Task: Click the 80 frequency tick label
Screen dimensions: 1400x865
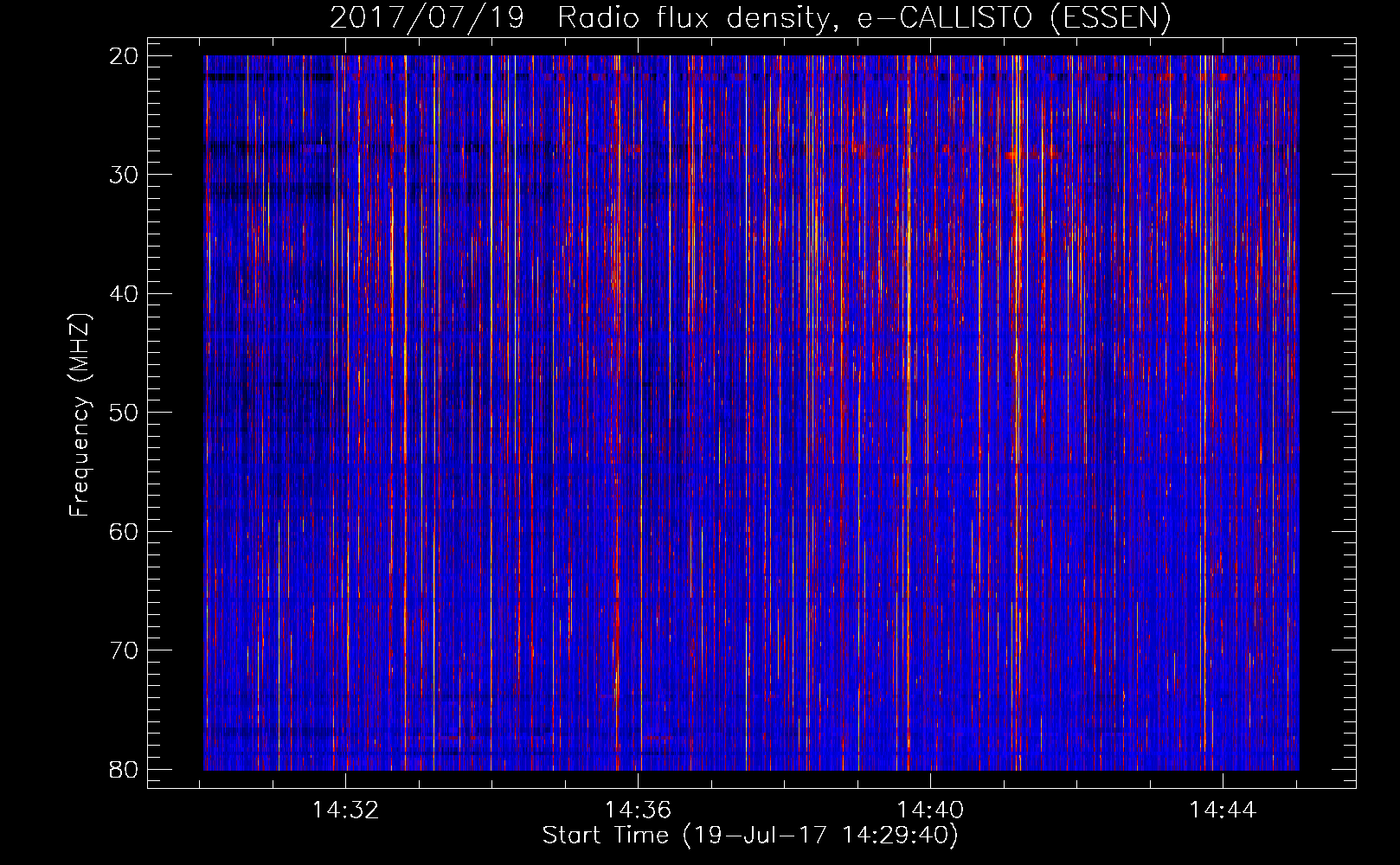Action: click(x=125, y=770)
